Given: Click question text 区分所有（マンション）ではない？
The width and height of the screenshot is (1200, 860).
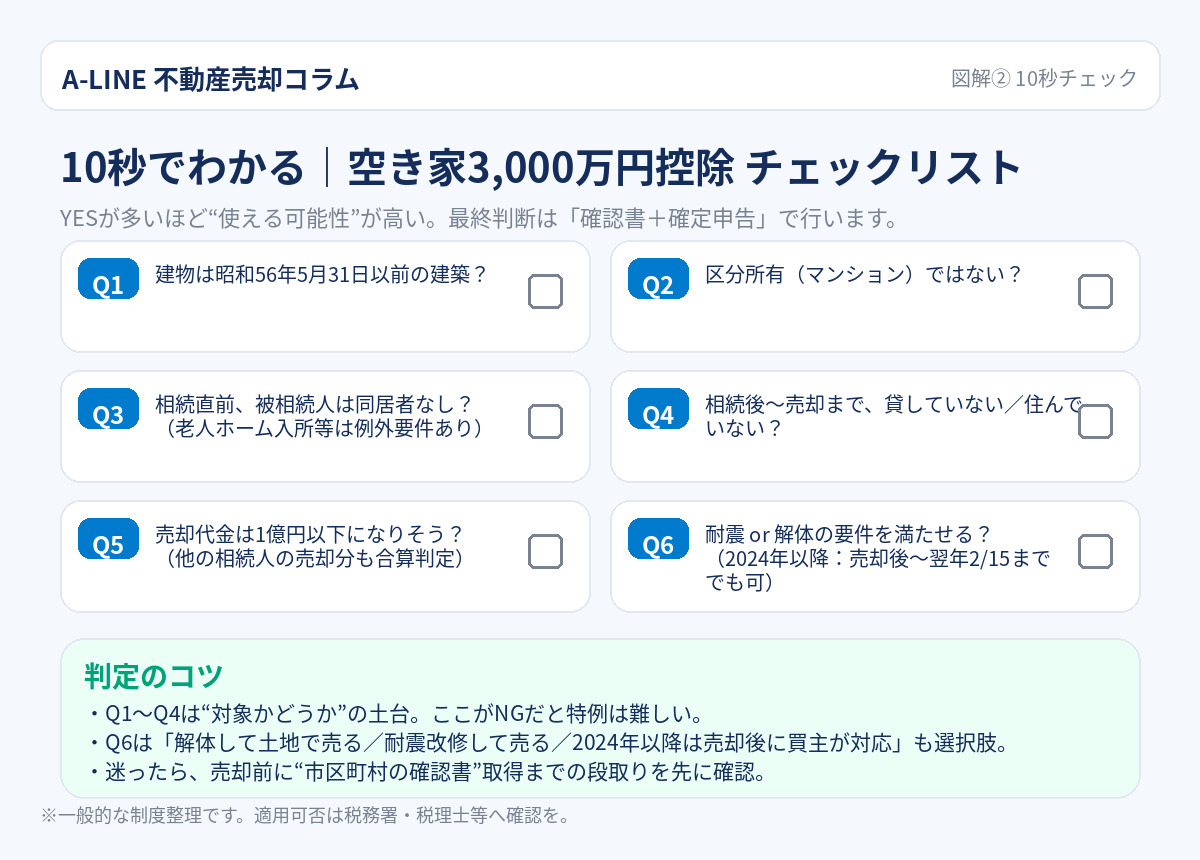Looking at the screenshot, I should (864, 274).
